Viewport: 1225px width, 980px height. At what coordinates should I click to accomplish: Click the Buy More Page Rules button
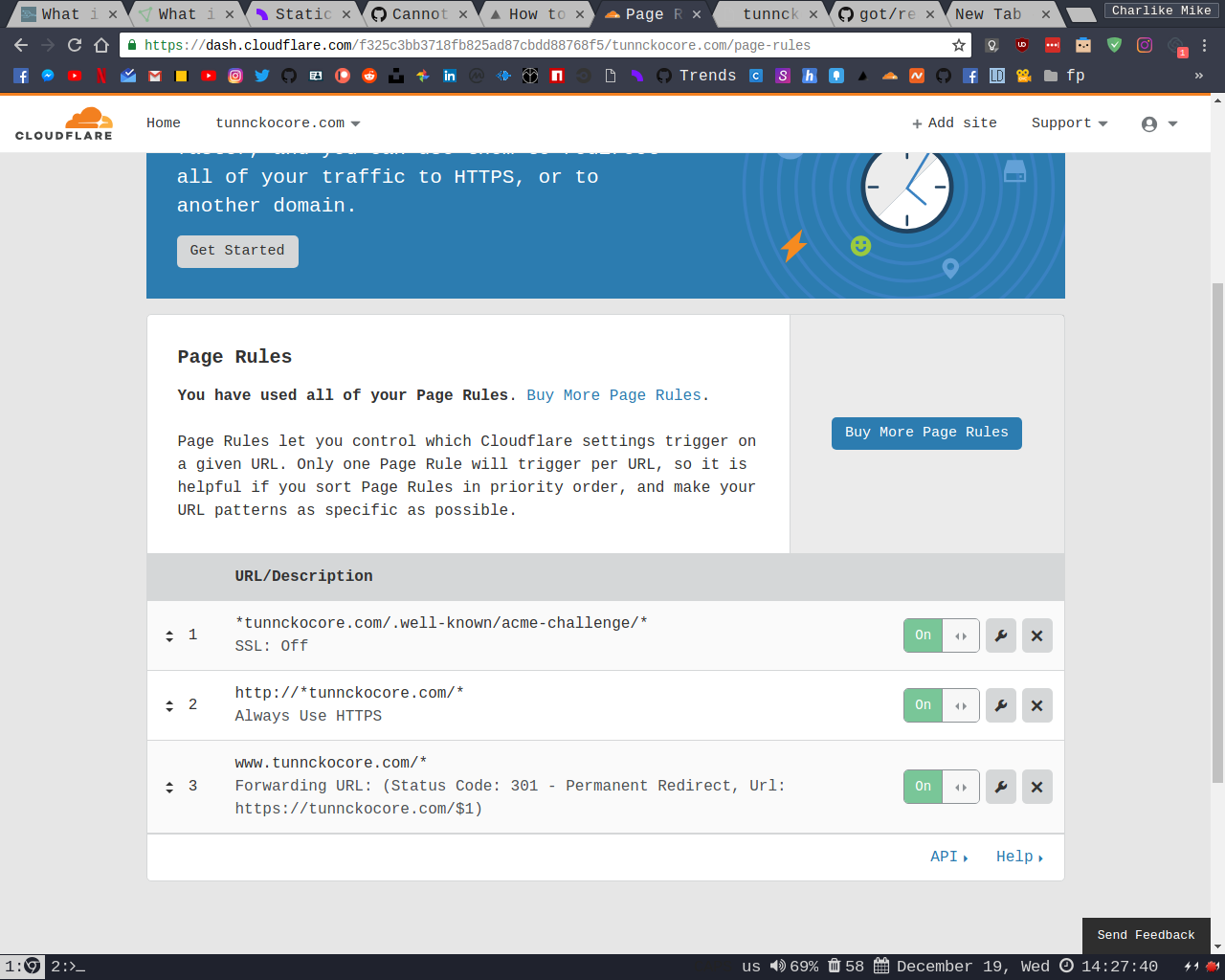(x=926, y=433)
